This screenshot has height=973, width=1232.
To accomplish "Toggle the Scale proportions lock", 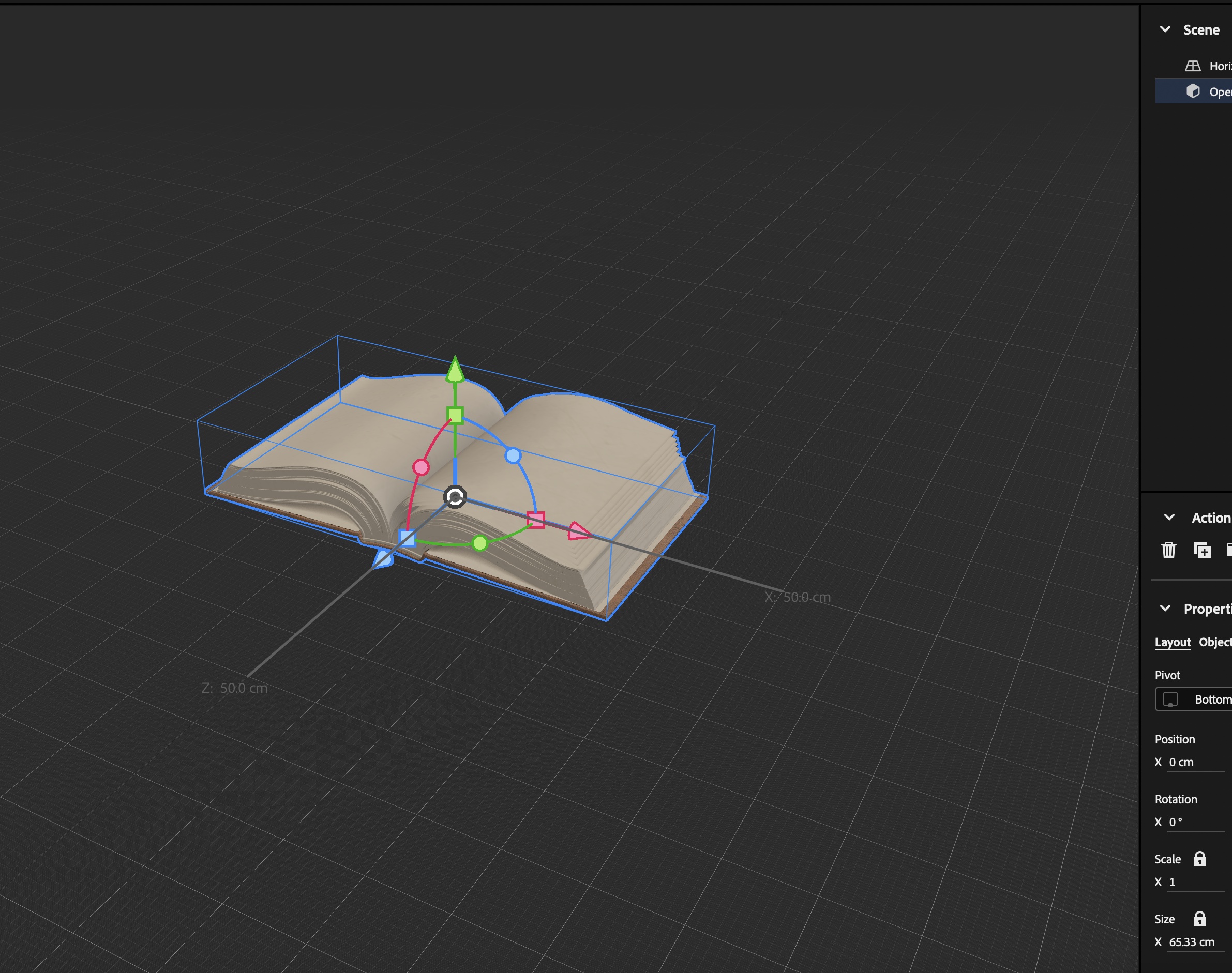I will coord(1199,859).
